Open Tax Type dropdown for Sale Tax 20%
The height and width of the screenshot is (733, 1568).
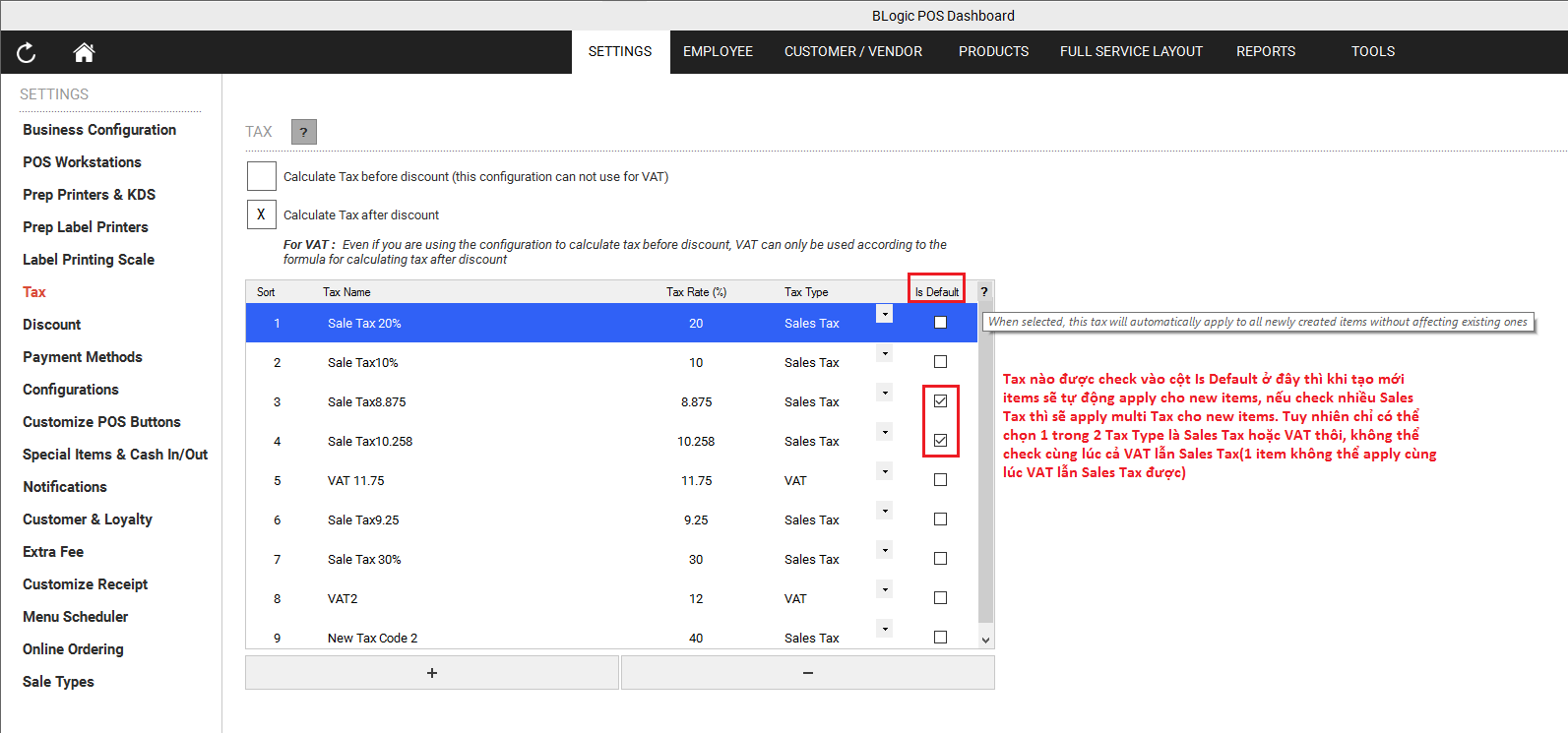(x=885, y=314)
